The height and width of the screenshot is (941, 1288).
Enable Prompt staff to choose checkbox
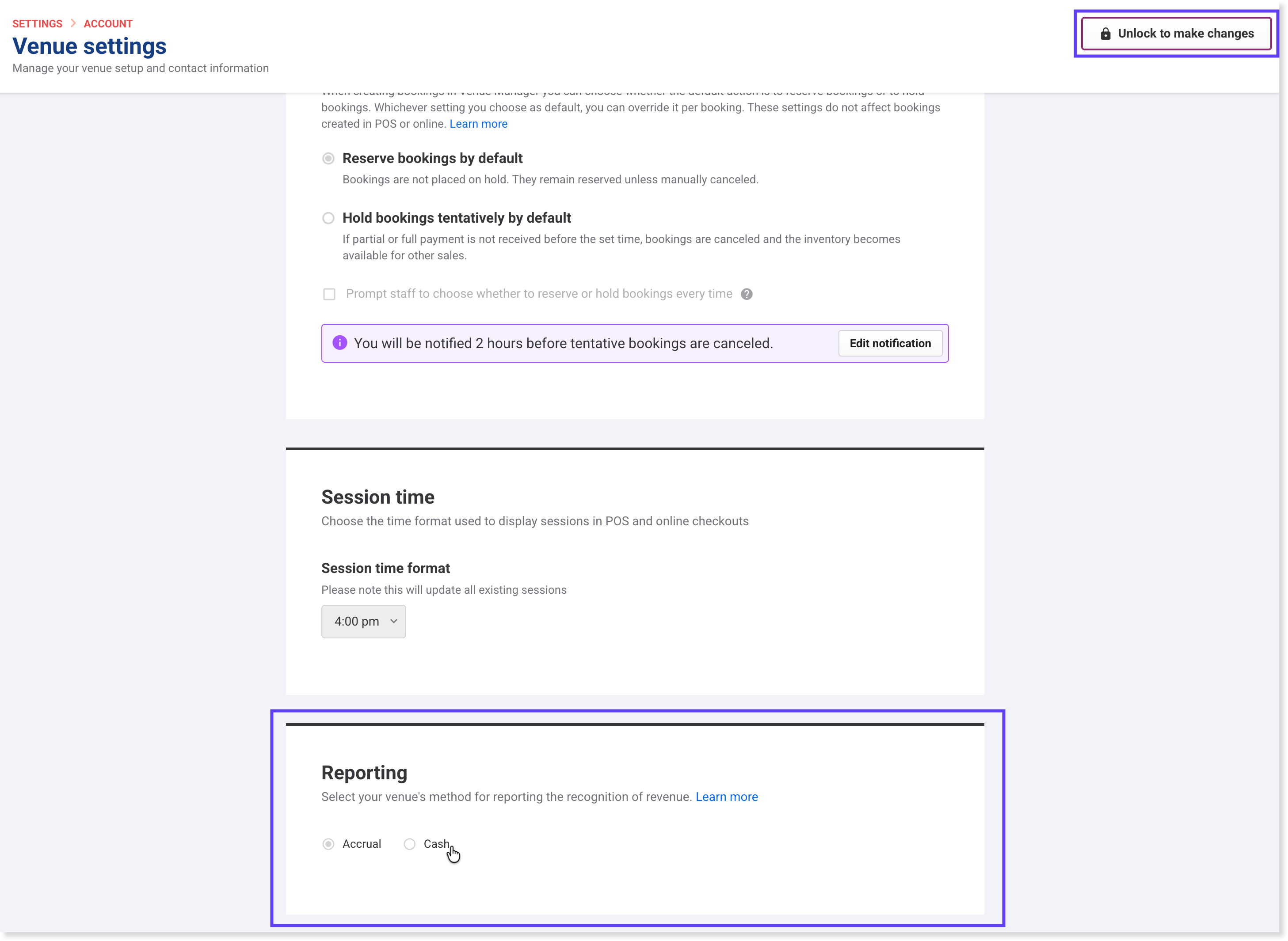point(329,294)
